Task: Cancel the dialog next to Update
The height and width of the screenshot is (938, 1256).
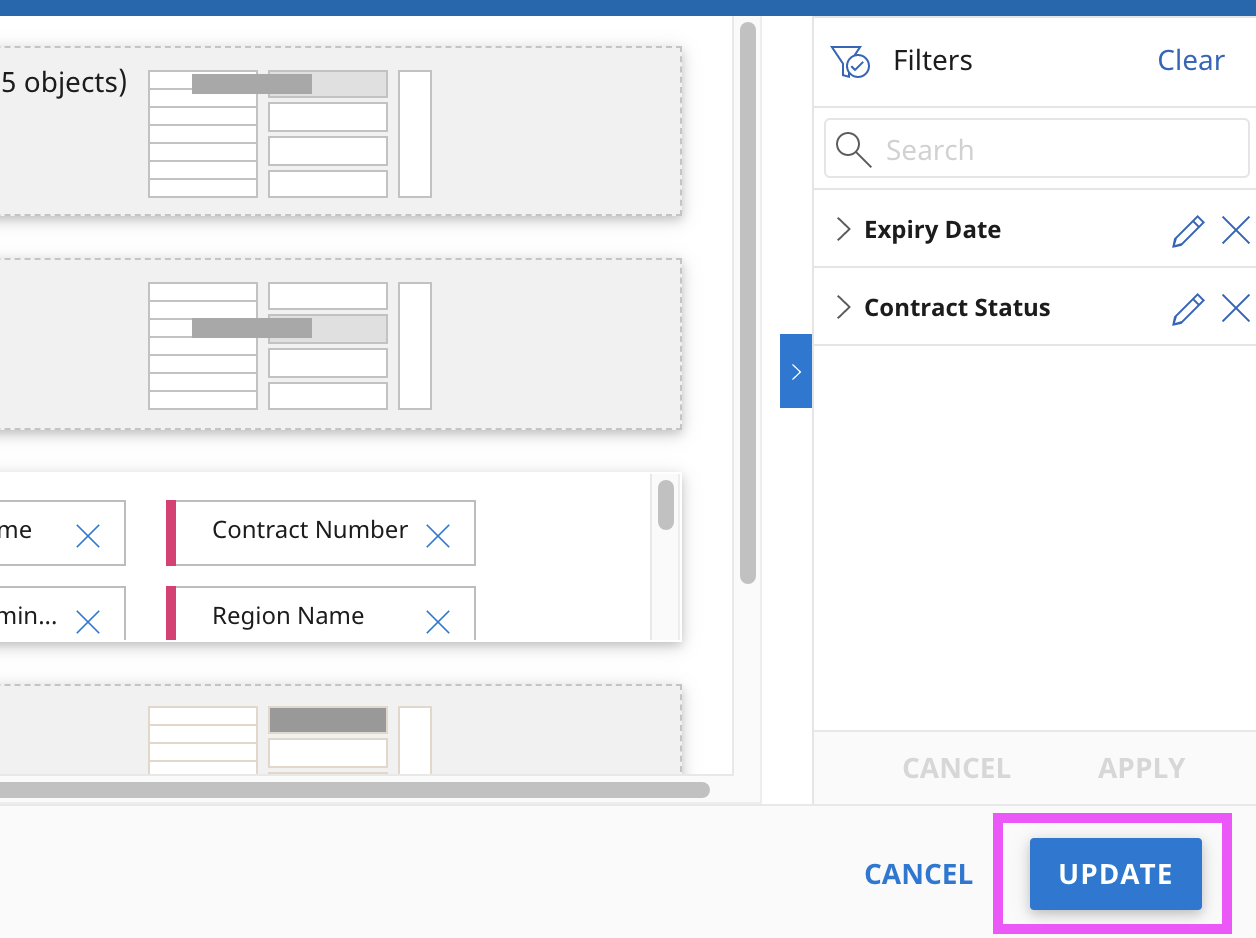Action: pyautogui.click(x=918, y=874)
